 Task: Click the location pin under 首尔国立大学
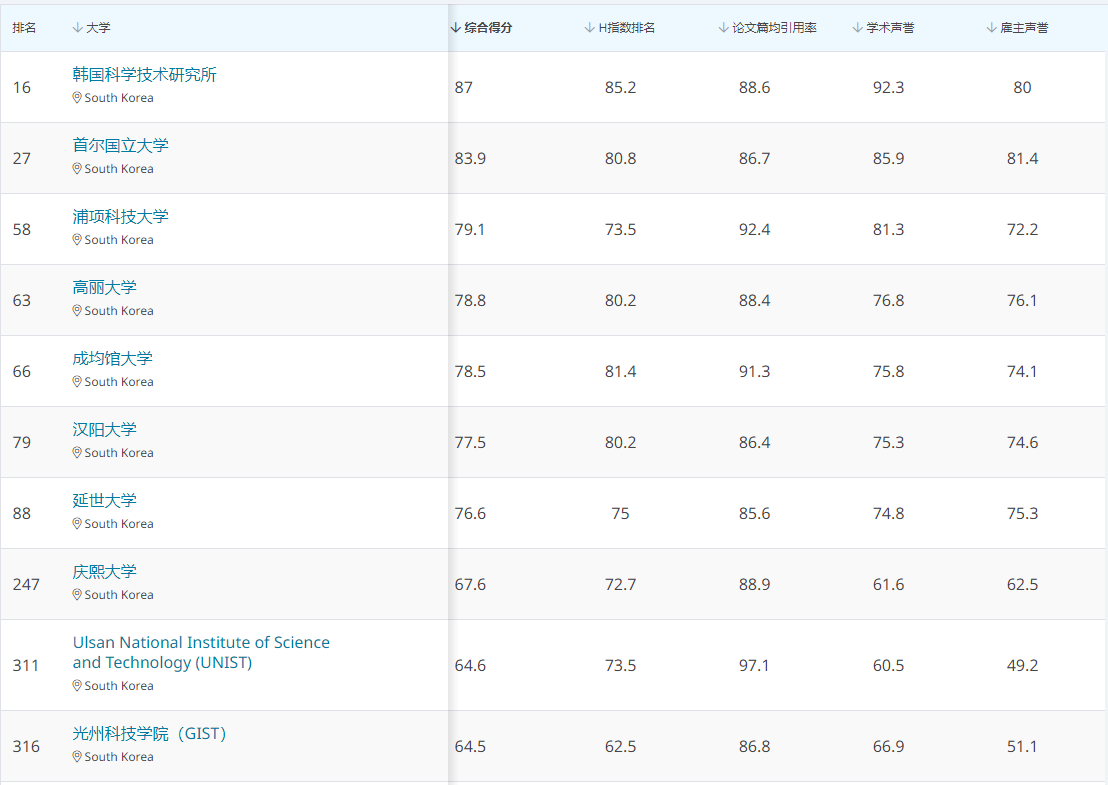coord(77,169)
